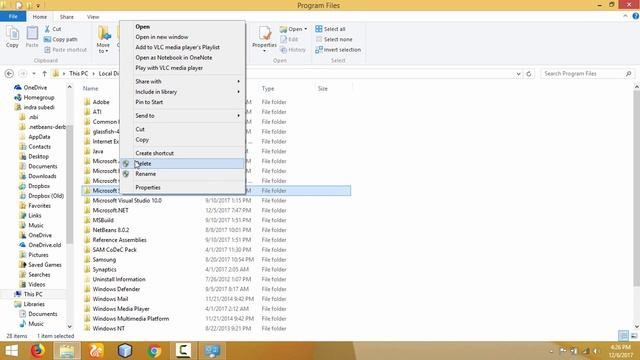The image size is (640, 360).
Task: Click the navigation pane scrollbar
Action: pyautogui.click(x=69, y=184)
